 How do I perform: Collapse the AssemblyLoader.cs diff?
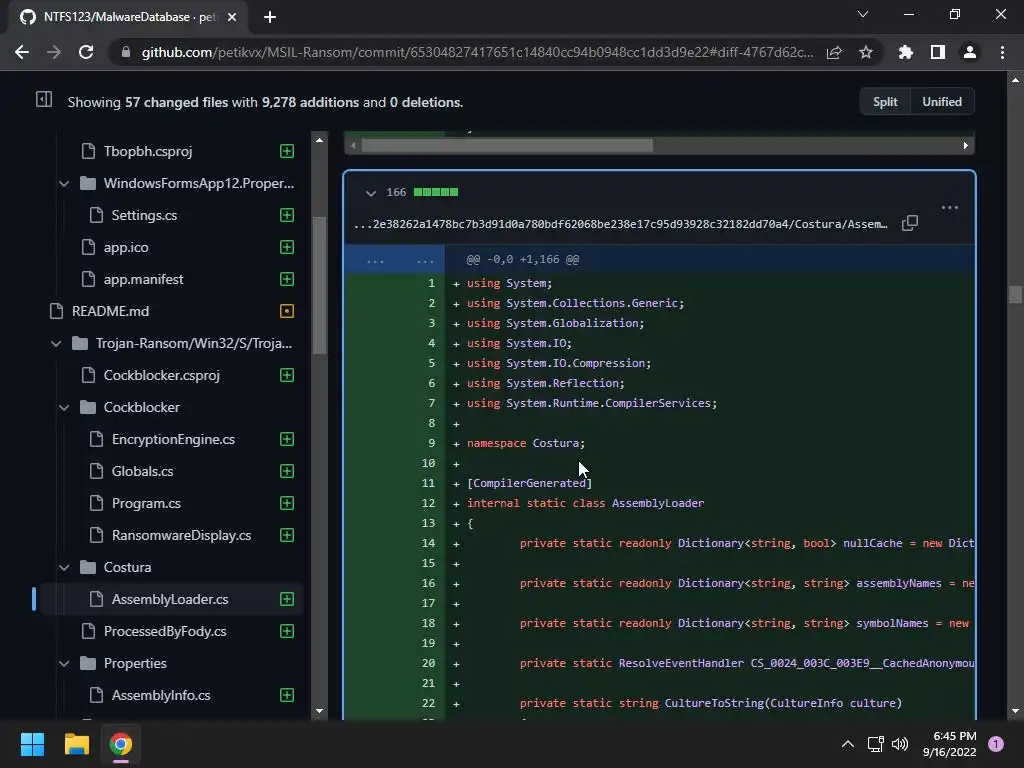tap(370, 193)
